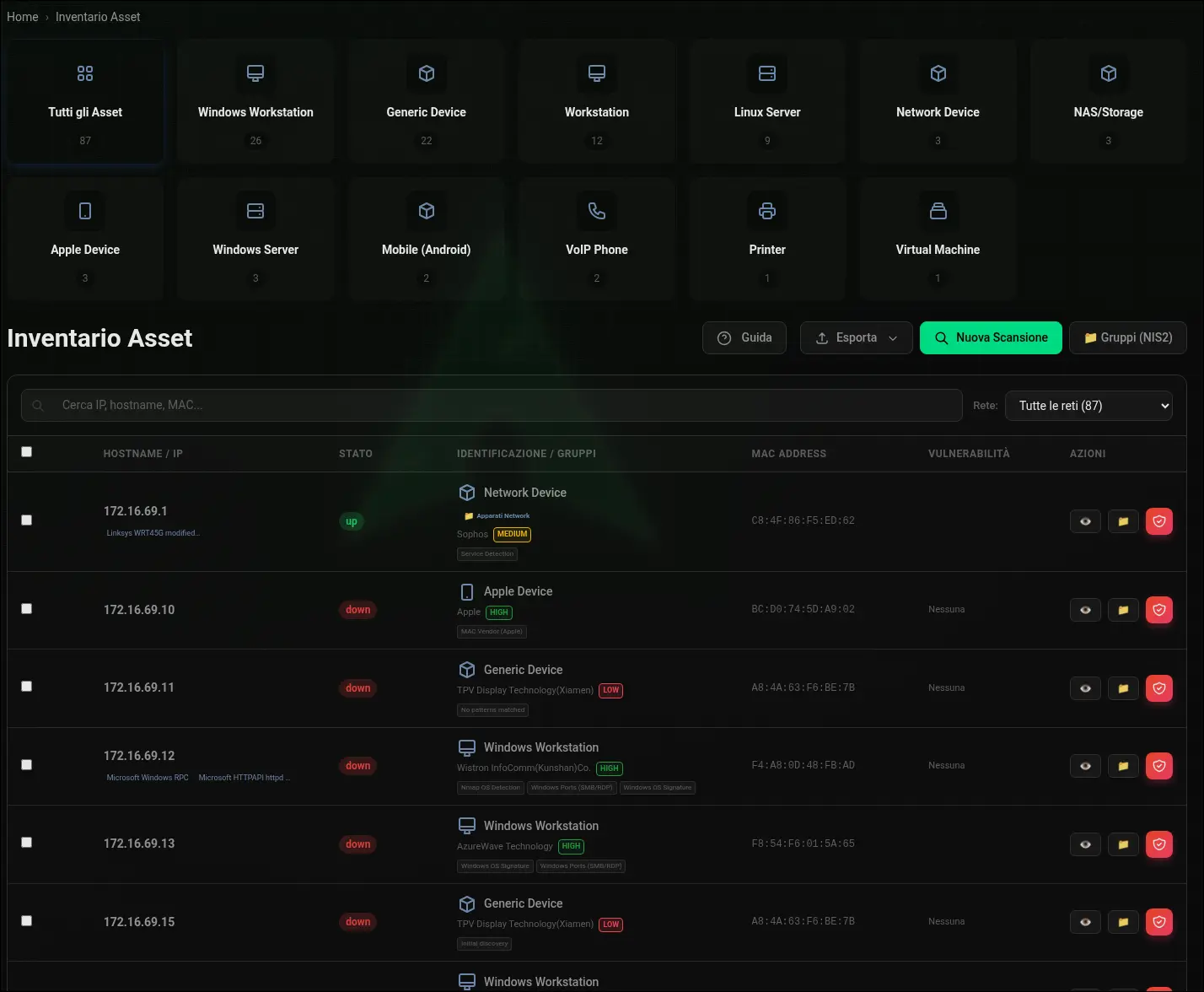Click the red shield icon for 172.16.69.10
Viewport: 1204px width, 992px height.
click(1159, 610)
